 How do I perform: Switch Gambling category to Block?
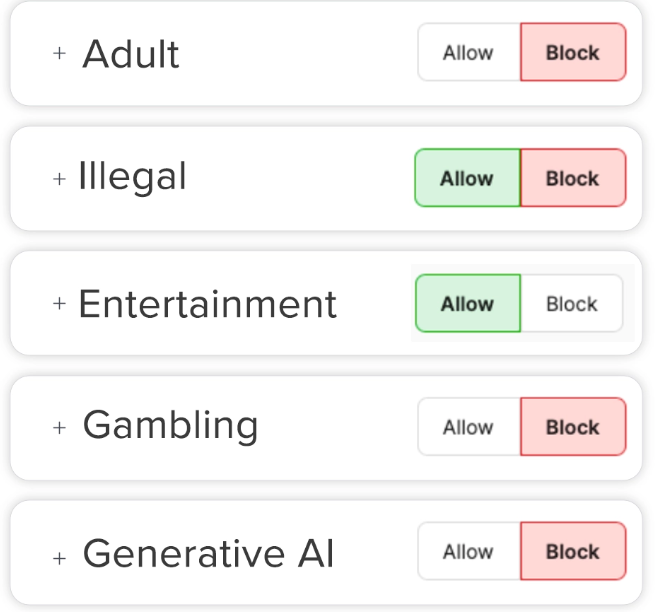pyautogui.click(x=573, y=428)
